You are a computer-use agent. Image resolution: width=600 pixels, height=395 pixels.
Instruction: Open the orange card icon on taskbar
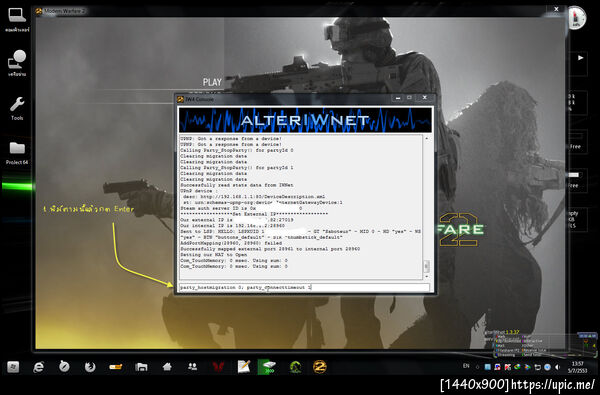pyautogui.click(x=116, y=367)
